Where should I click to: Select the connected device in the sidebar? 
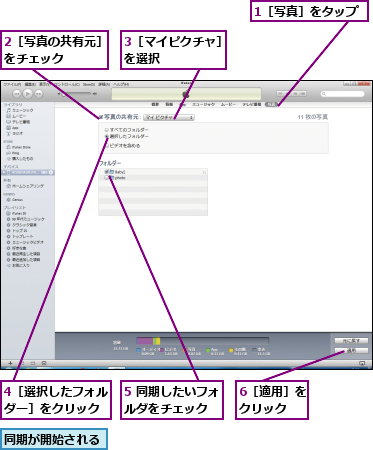coord(27,172)
